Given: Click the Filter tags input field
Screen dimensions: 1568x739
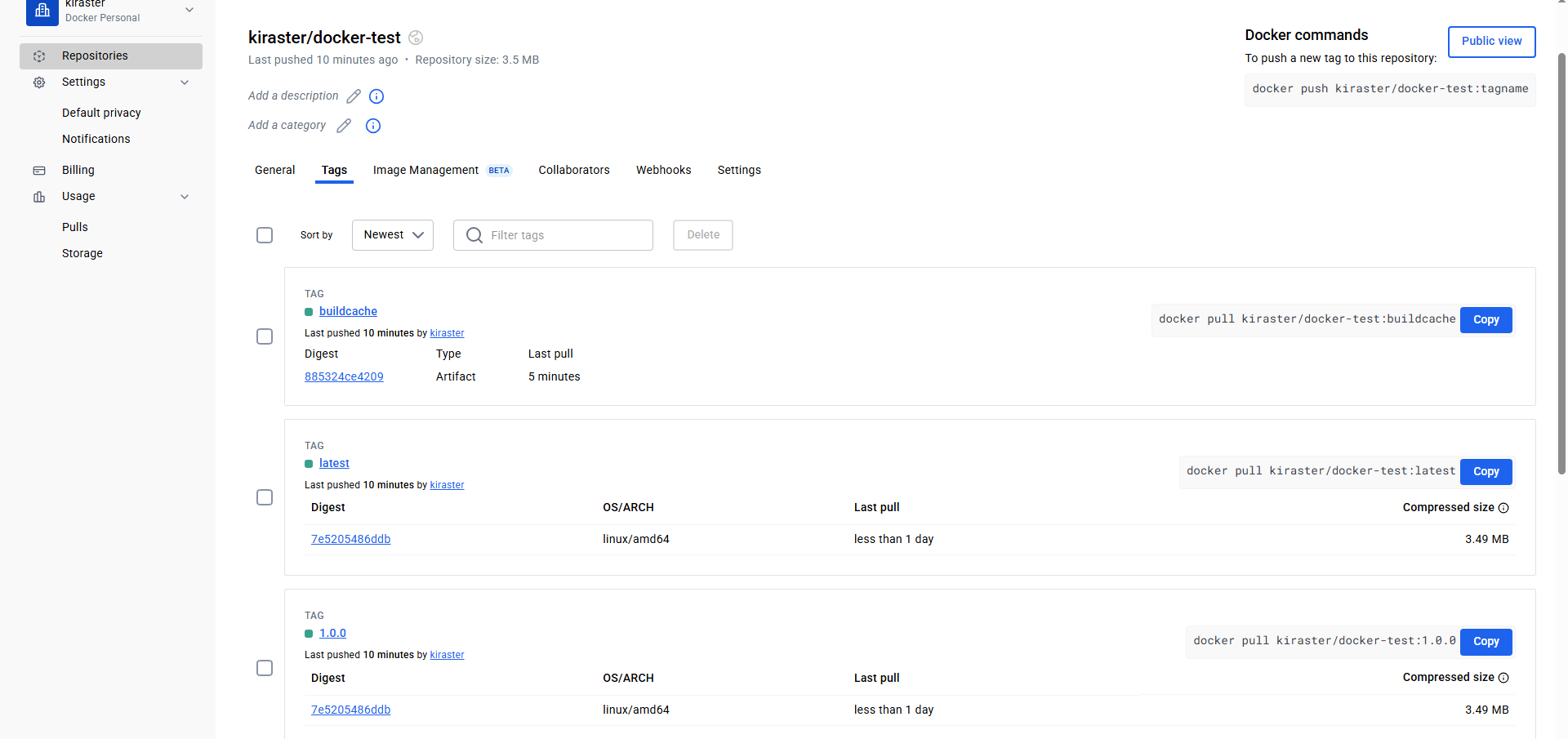Looking at the screenshot, I should [x=553, y=235].
